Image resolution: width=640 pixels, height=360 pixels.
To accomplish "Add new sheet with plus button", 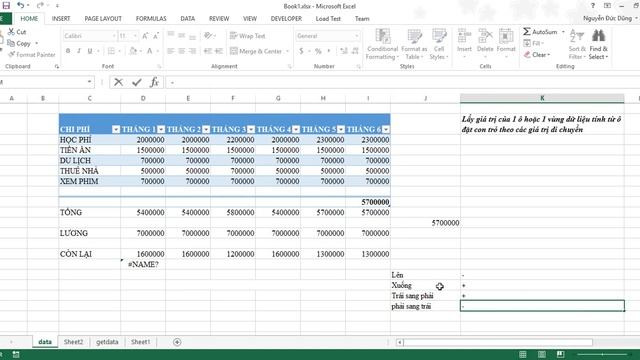I will pyautogui.click(x=177, y=342).
